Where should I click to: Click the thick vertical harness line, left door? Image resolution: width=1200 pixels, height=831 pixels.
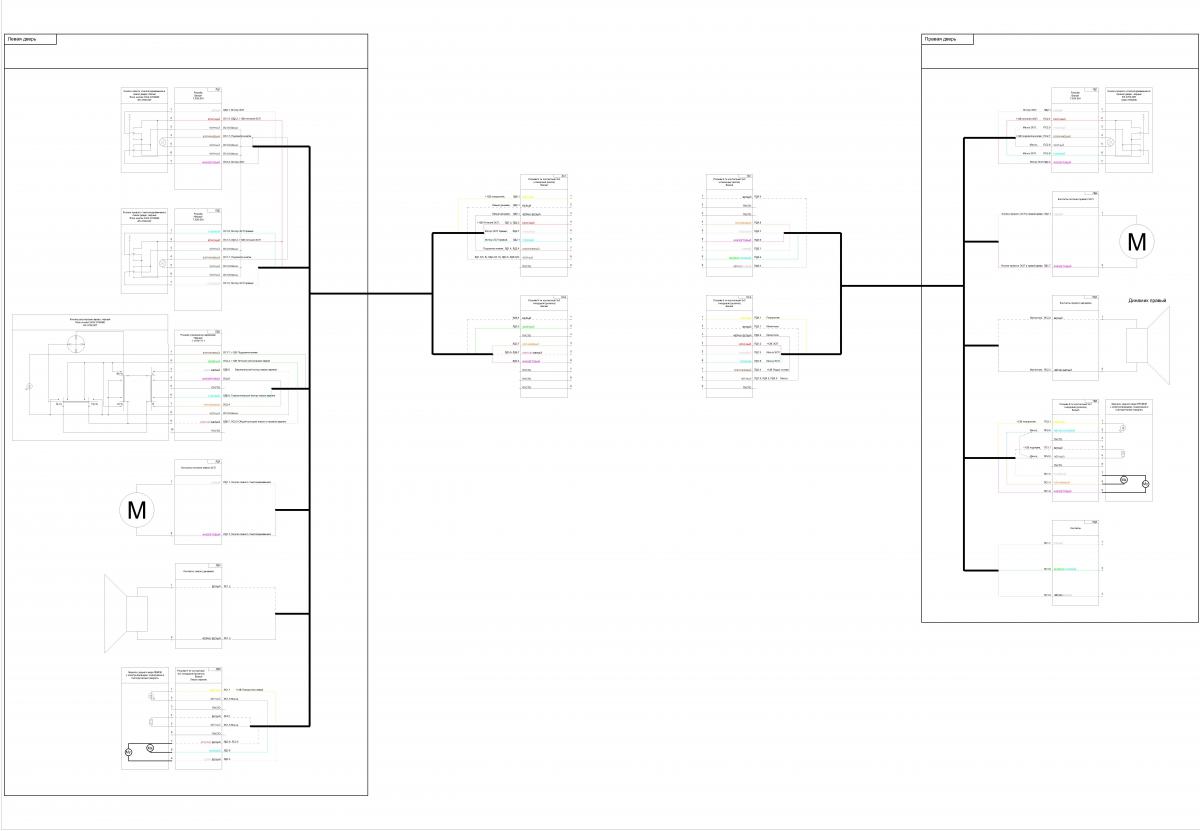(x=310, y=430)
